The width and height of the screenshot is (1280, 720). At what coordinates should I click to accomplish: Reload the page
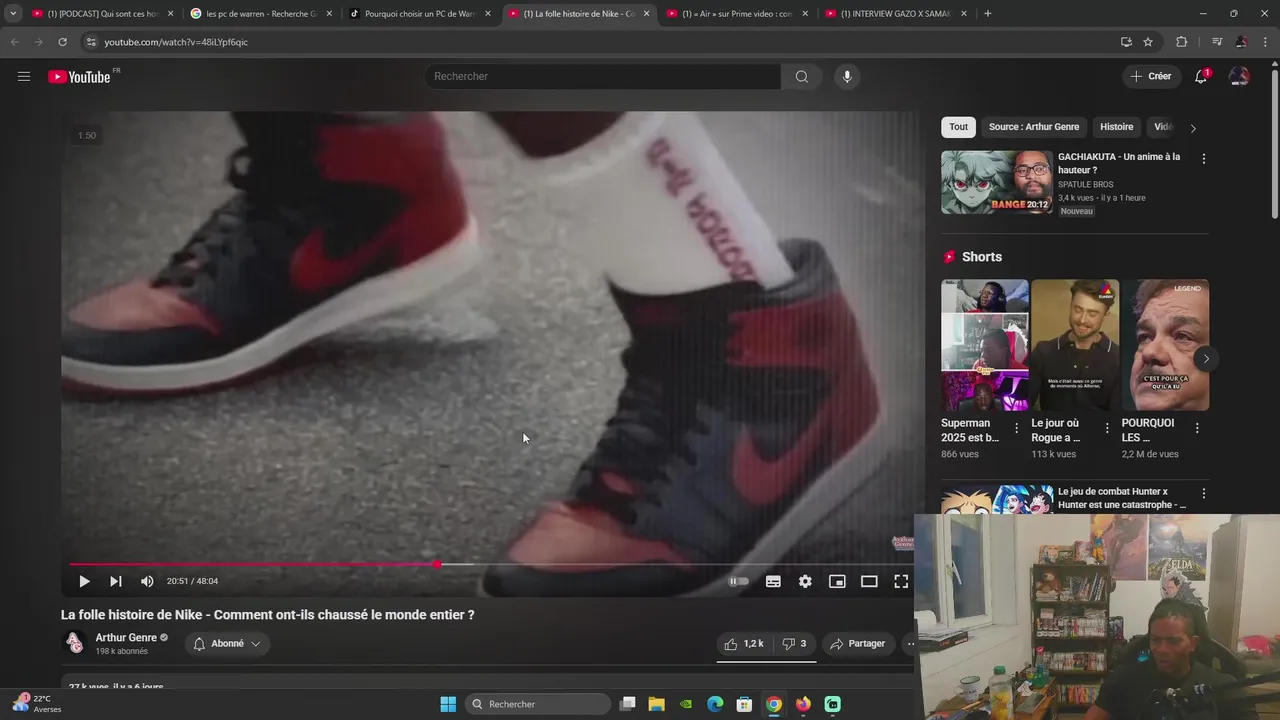pos(62,42)
